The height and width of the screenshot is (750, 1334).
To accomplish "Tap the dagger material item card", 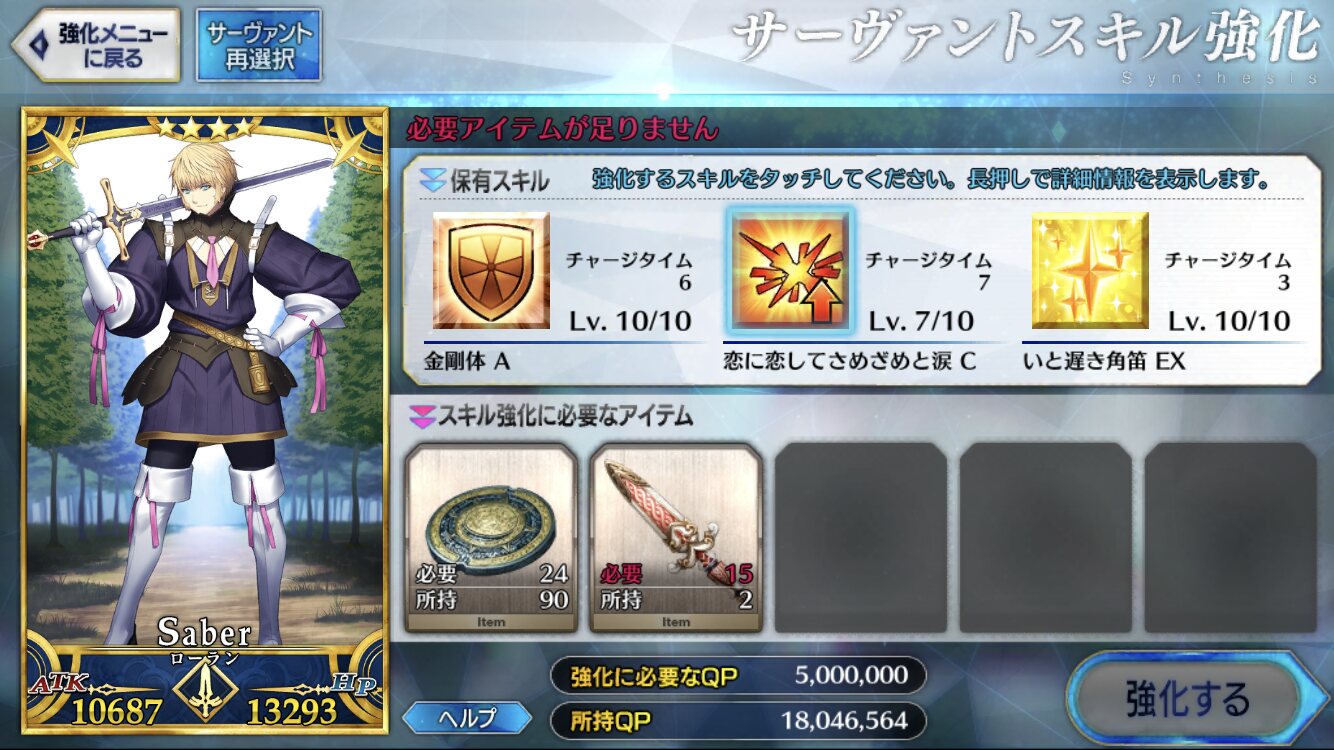I will tap(676, 538).
